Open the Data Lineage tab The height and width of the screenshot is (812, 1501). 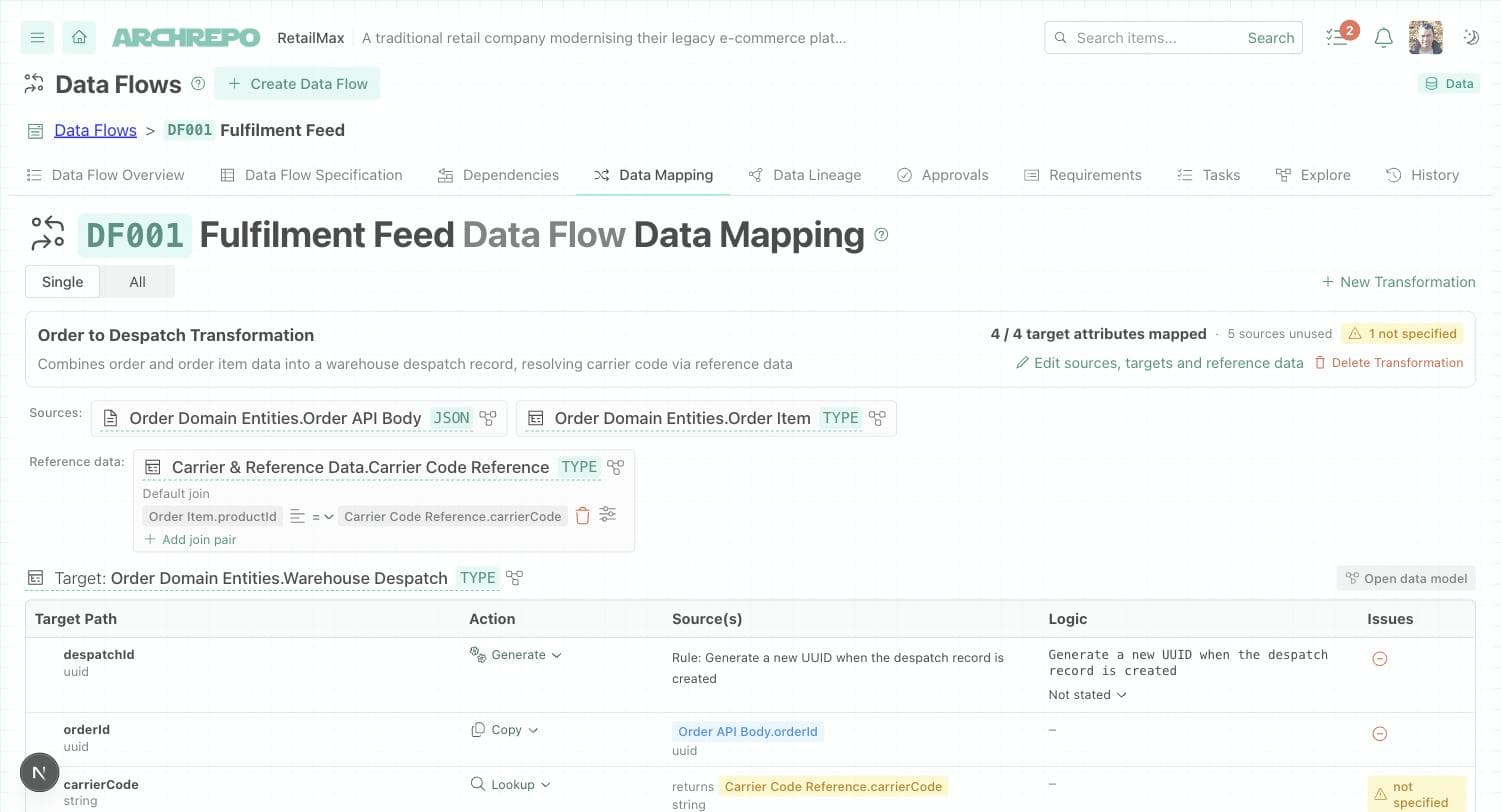point(805,175)
